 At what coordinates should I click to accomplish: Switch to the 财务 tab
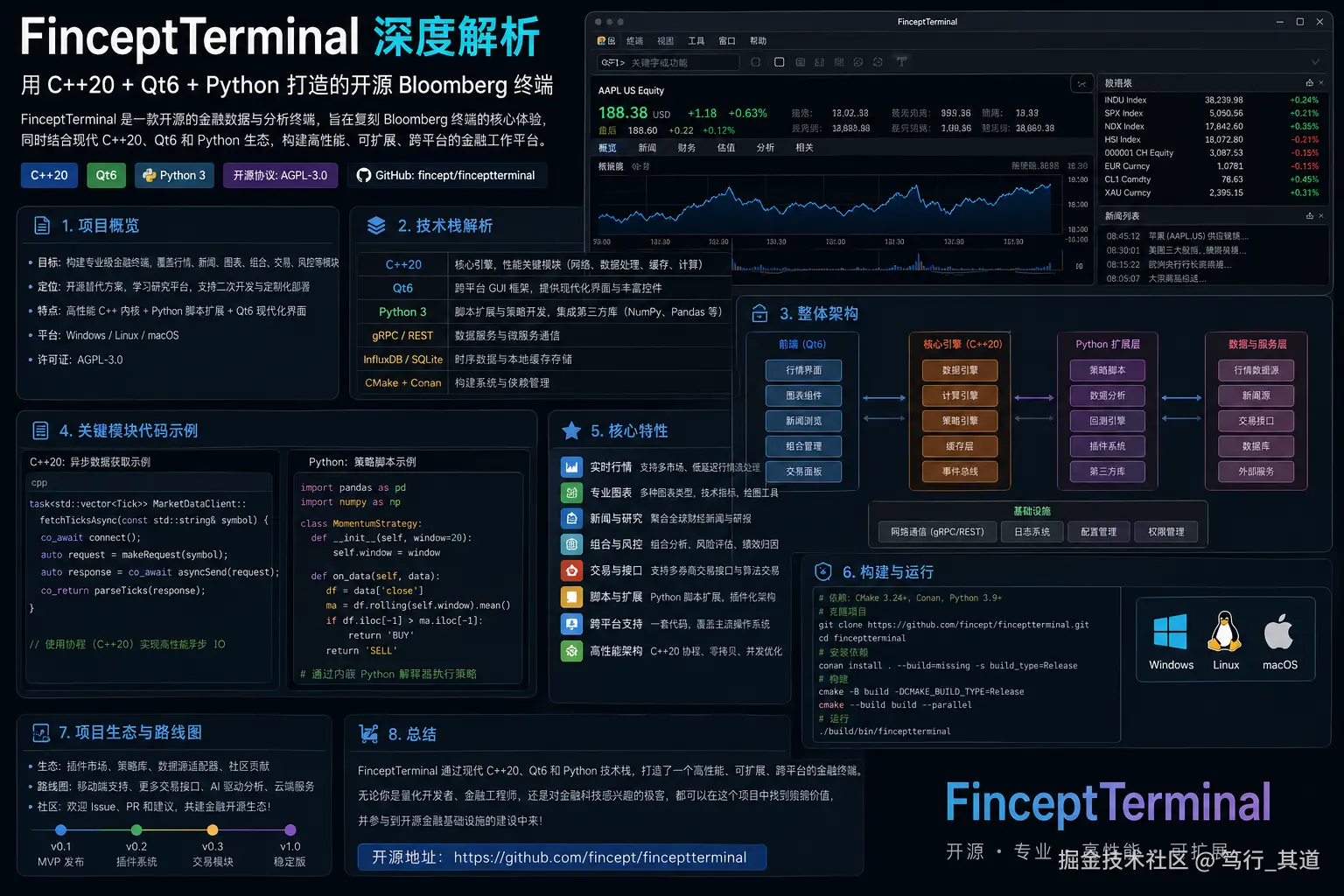[687, 148]
